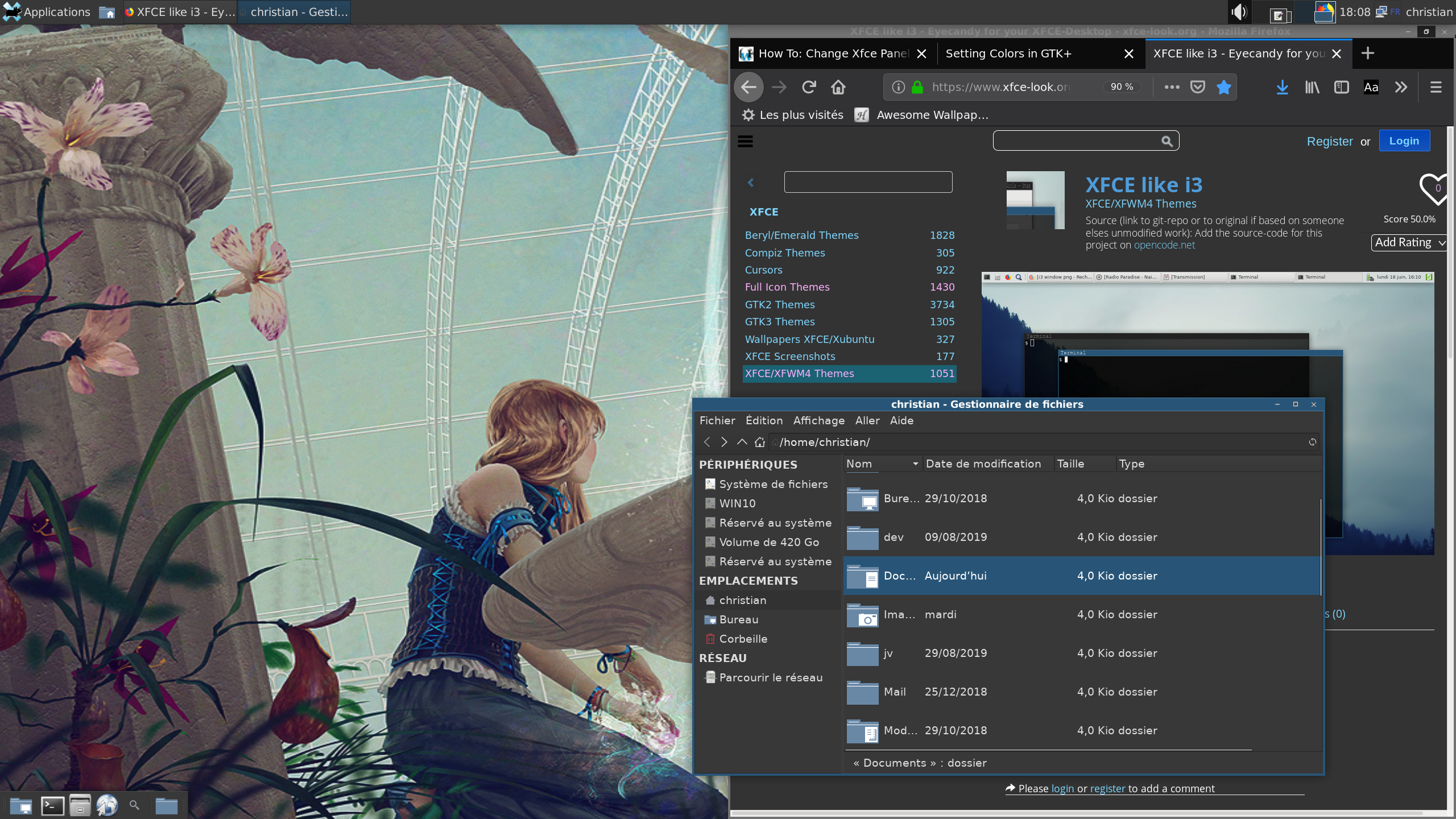
Task: Go forward in file manager
Action: point(724,442)
